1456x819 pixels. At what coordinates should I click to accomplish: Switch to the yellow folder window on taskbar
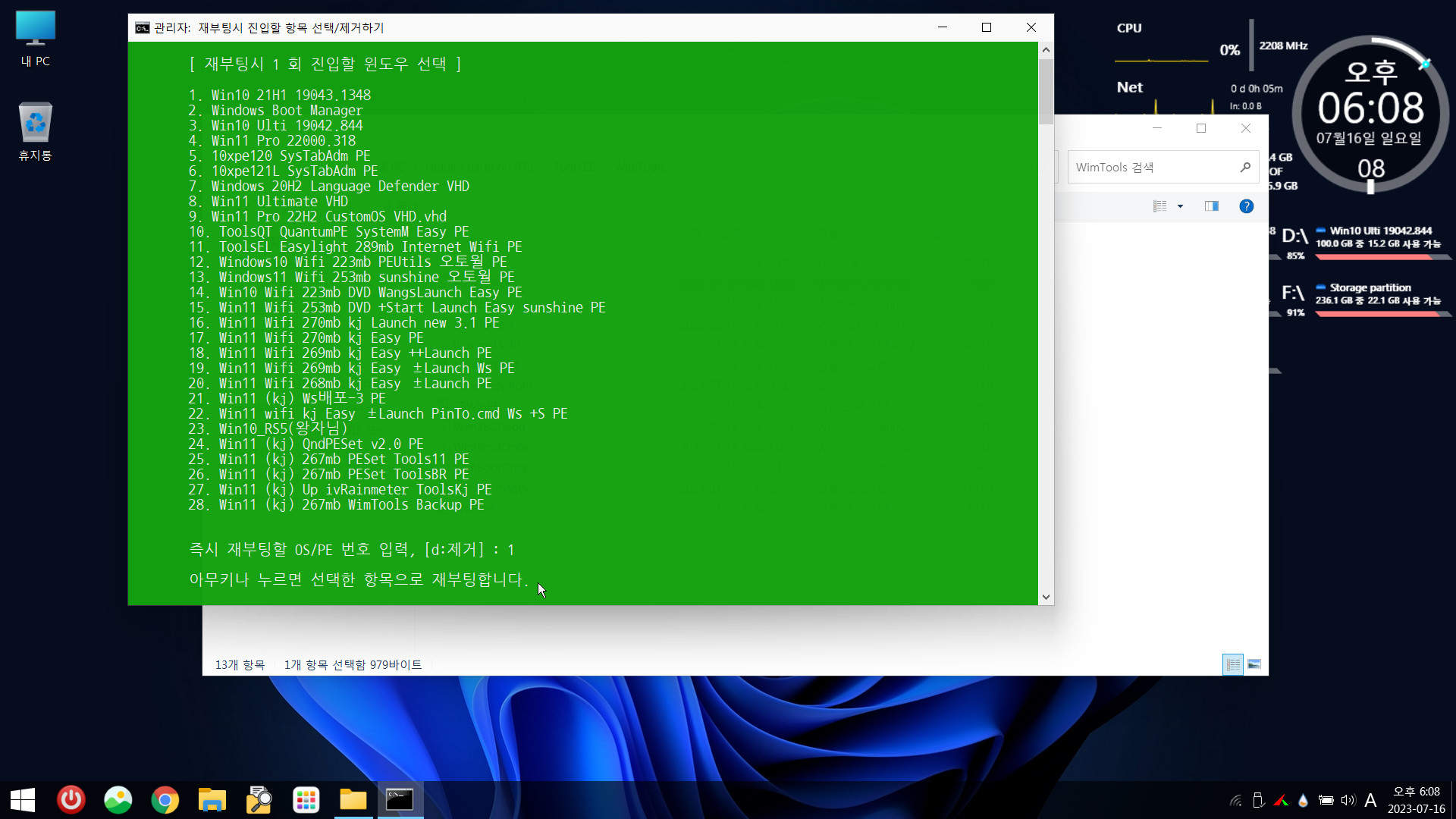click(x=353, y=800)
